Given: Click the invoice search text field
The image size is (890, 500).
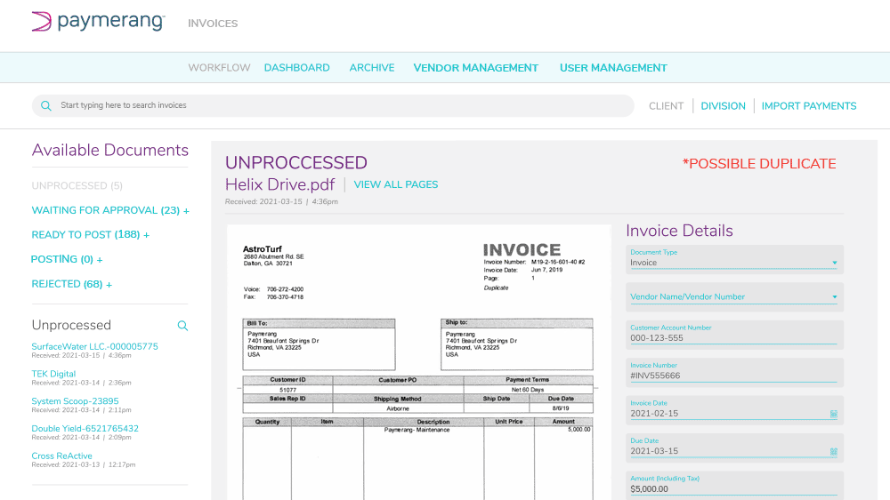Looking at the screenshot, I should click(x=333, y=106).
